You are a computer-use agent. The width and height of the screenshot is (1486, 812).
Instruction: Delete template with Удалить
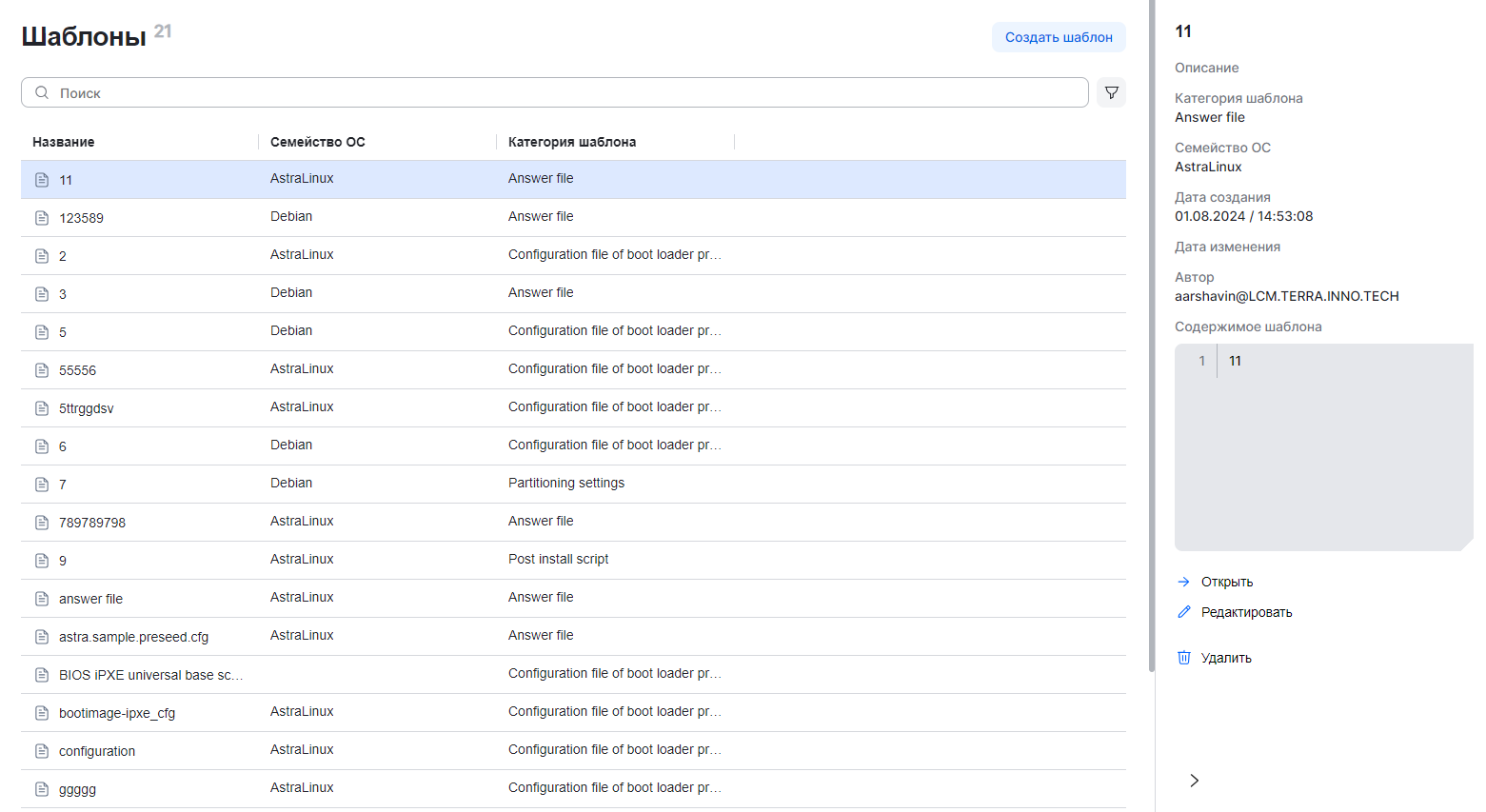coord(1226,658)
